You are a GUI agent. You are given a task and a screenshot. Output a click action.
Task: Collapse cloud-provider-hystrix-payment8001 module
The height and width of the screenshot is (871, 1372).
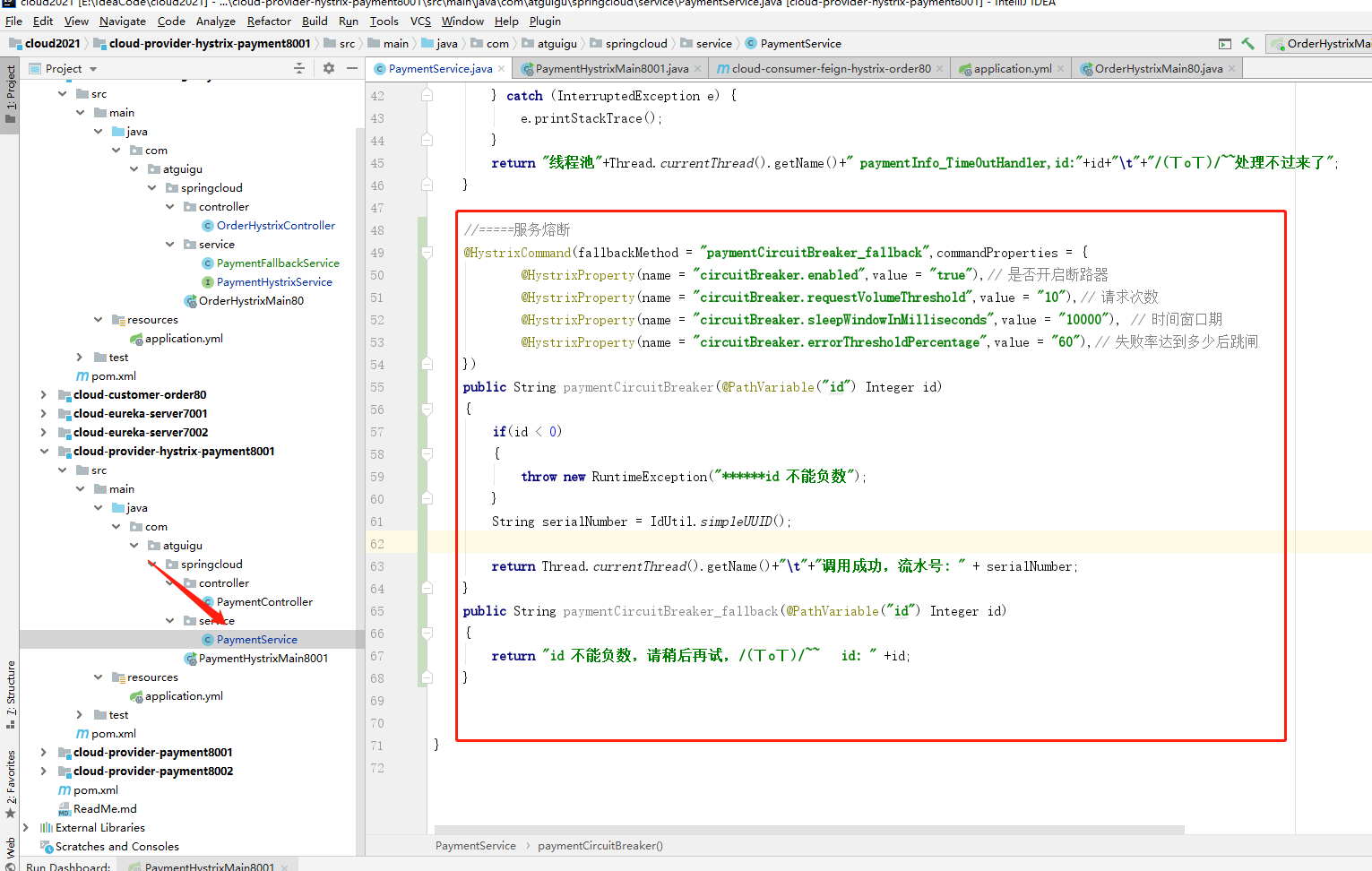click(x=43, y=452)
